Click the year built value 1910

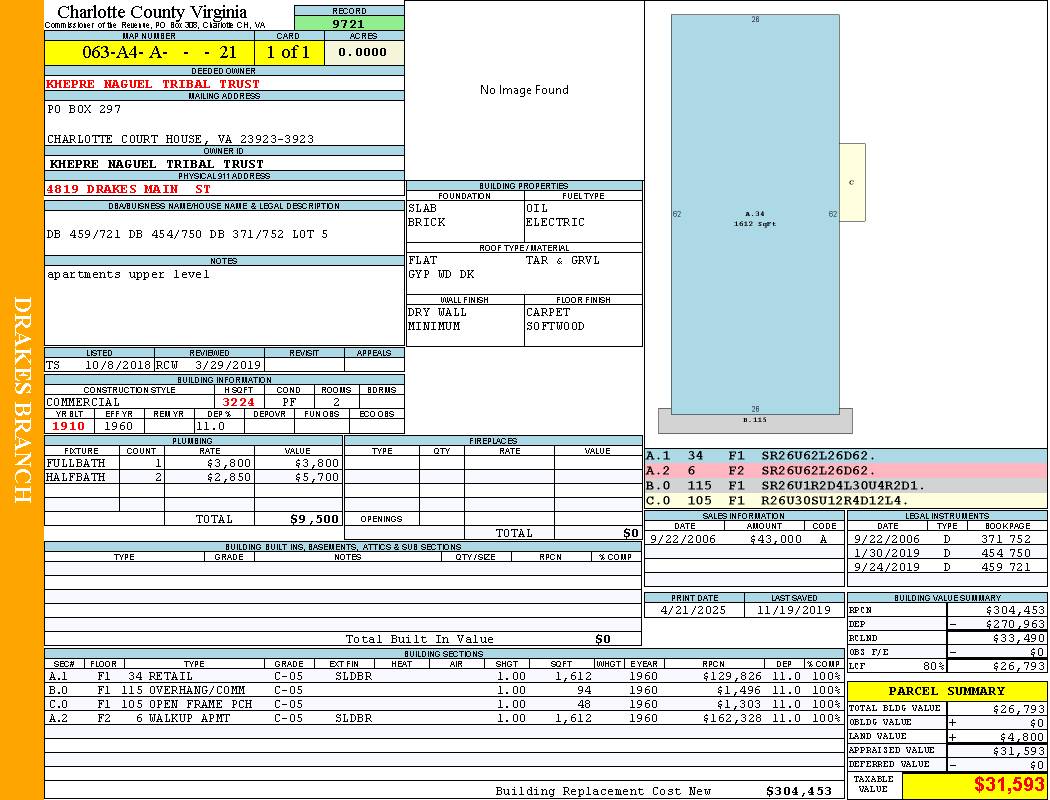point(69,426)
